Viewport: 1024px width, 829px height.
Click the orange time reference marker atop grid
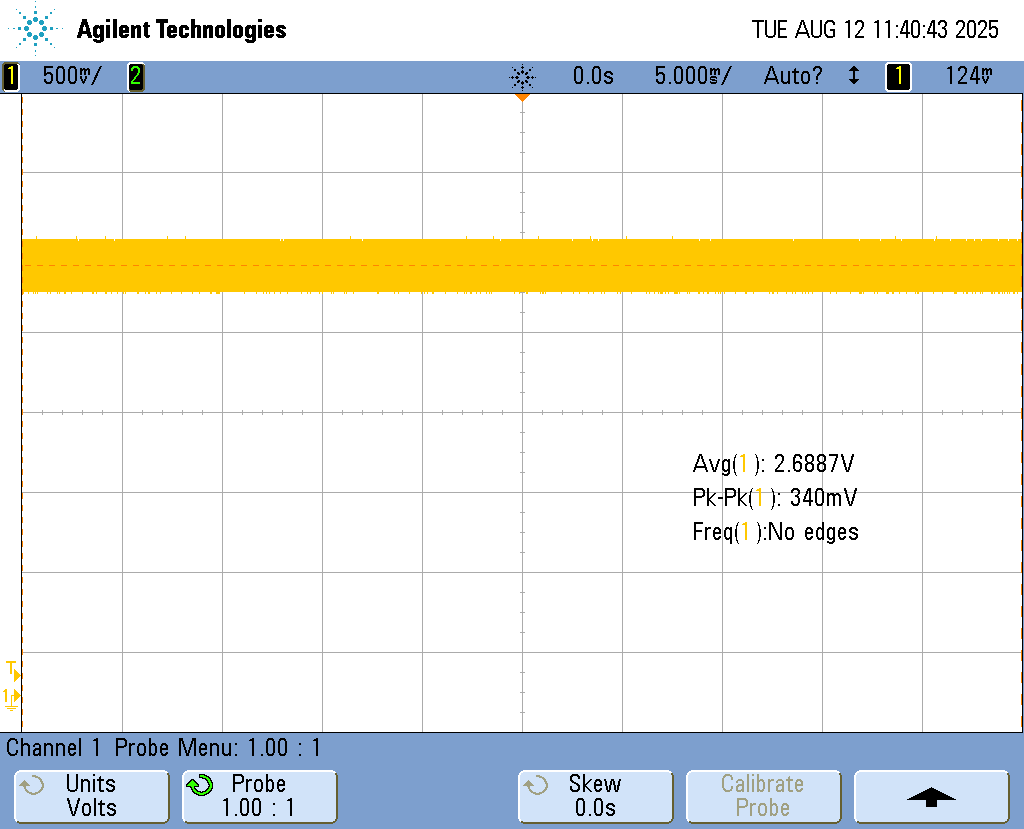pyautogui.click(x=521, y=98)
